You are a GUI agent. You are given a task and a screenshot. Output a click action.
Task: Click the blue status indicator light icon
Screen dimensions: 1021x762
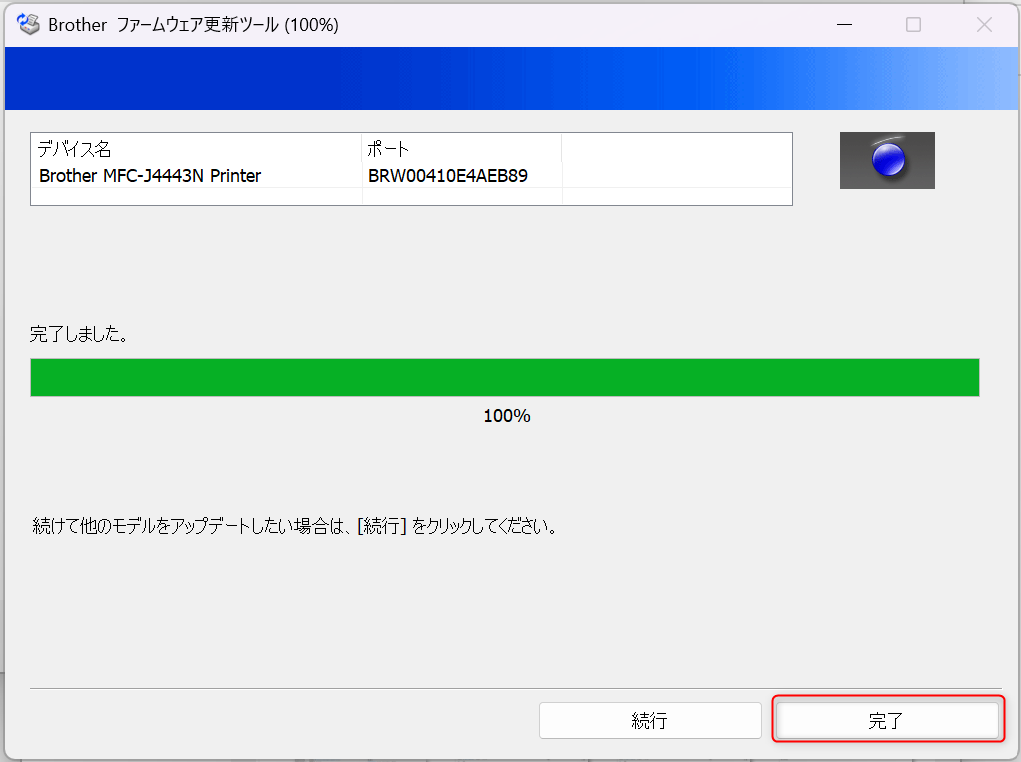pyautogui.click(x=887, y=160)
